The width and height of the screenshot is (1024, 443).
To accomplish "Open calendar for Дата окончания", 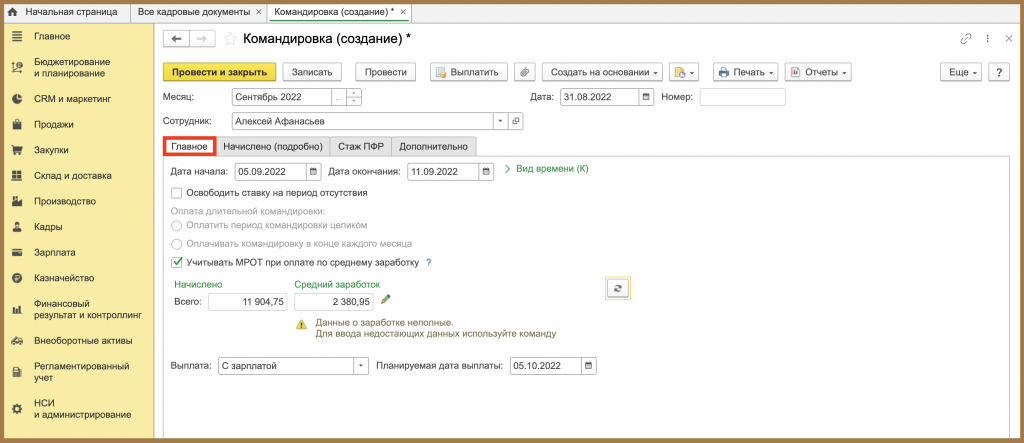I will pos(486,172).
